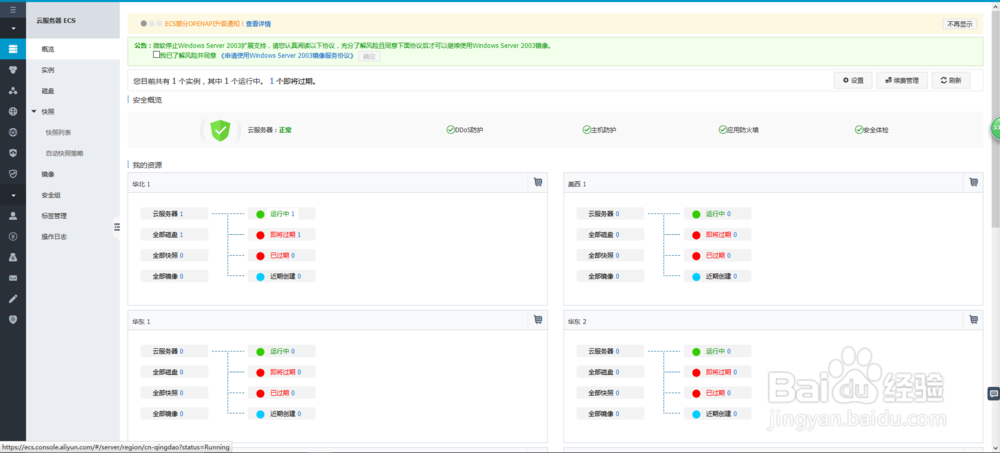
Task: Click the shopping cart icon for 华北 1
Action: coord(538,182)
